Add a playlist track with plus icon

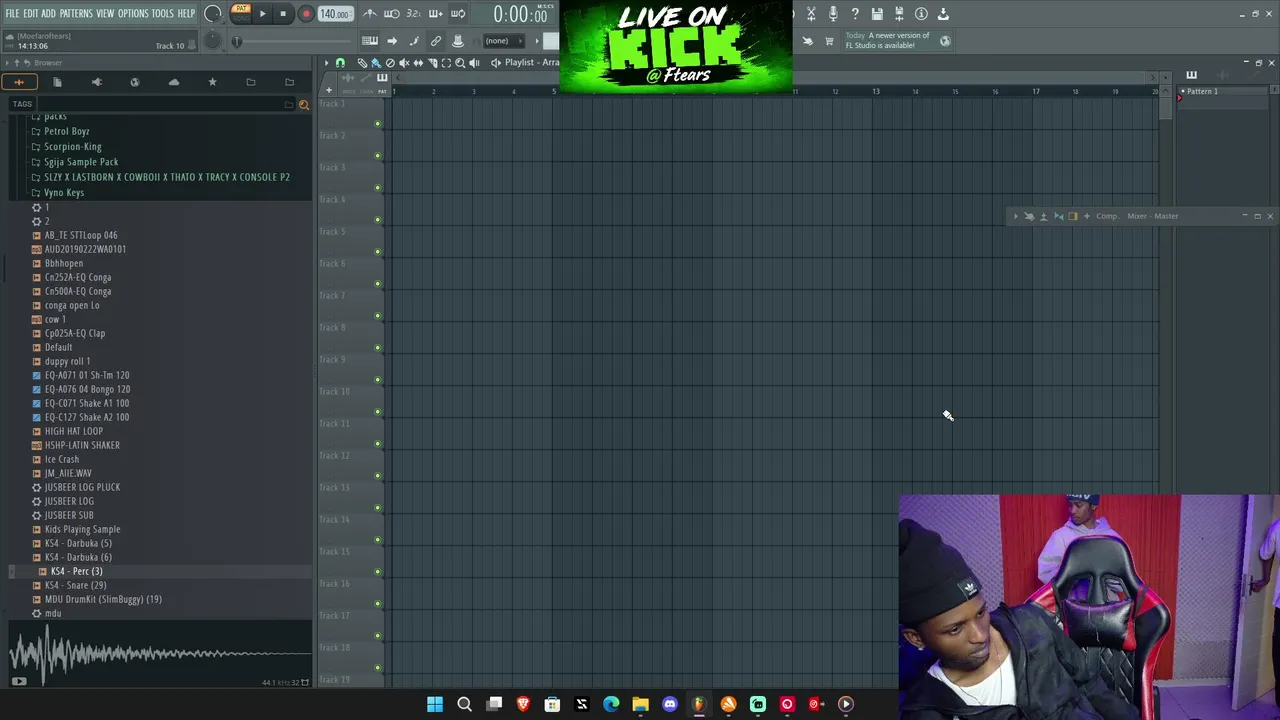[329, 91]
